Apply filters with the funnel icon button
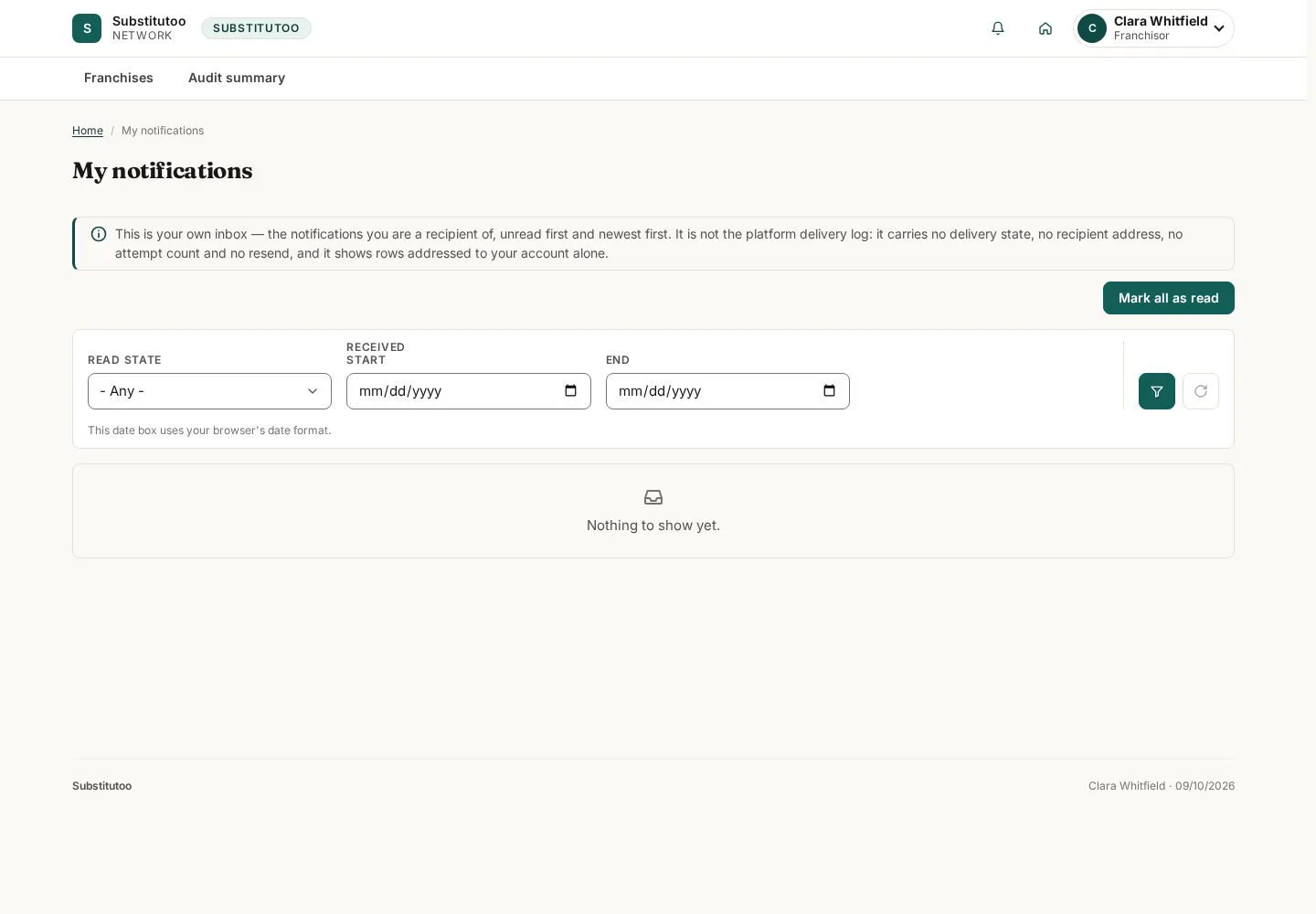Image resolution: width=1316 pixels, height=914 pixels. tap(1157, 391)
